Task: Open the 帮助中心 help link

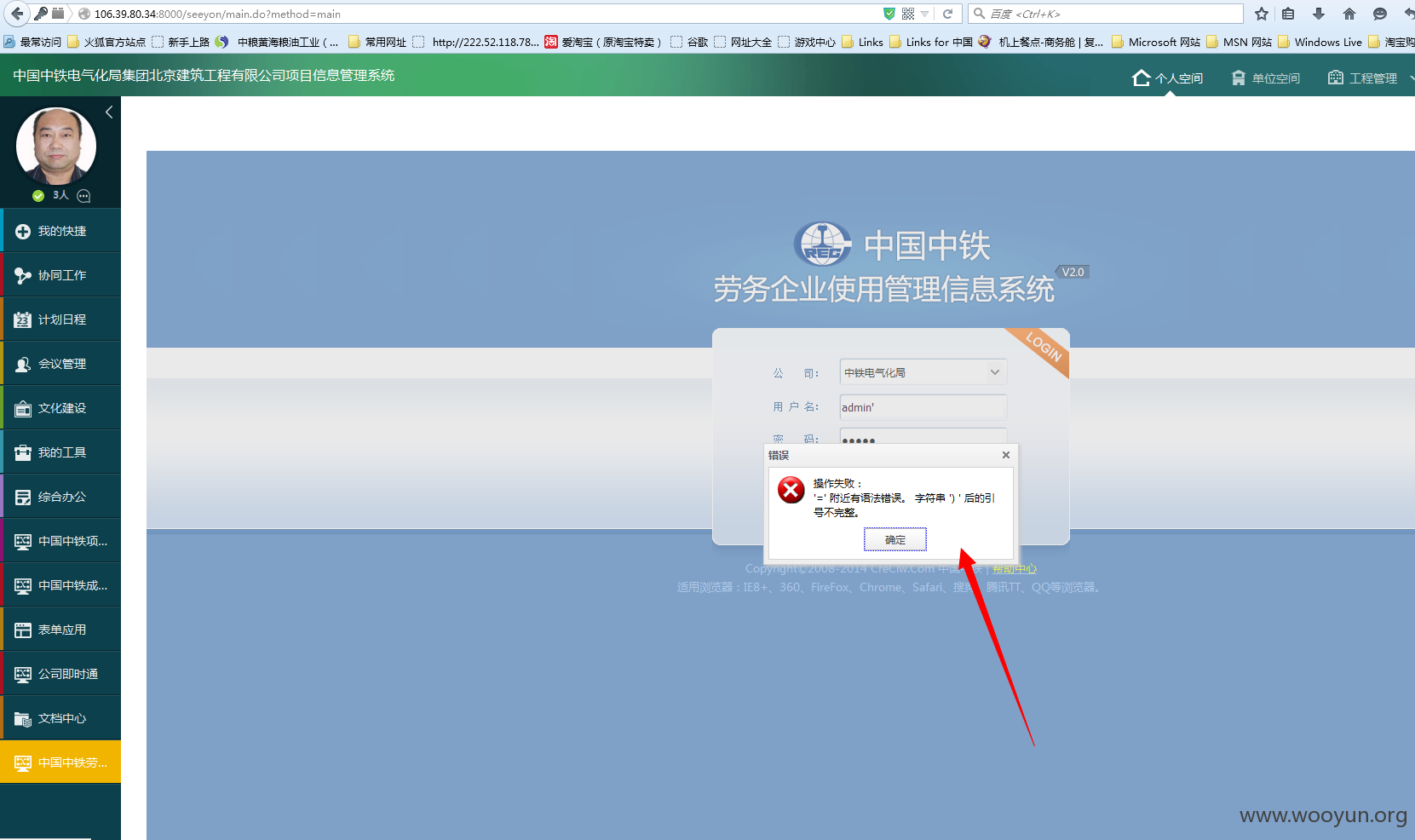Action: pyautogui.click(x=1015, y=568)
